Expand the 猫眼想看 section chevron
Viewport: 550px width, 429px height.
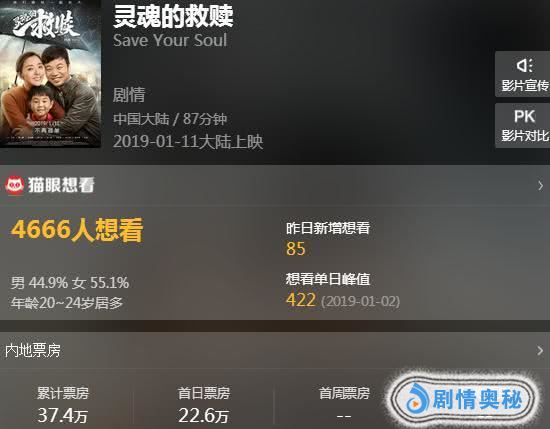(x=541, y=186)
